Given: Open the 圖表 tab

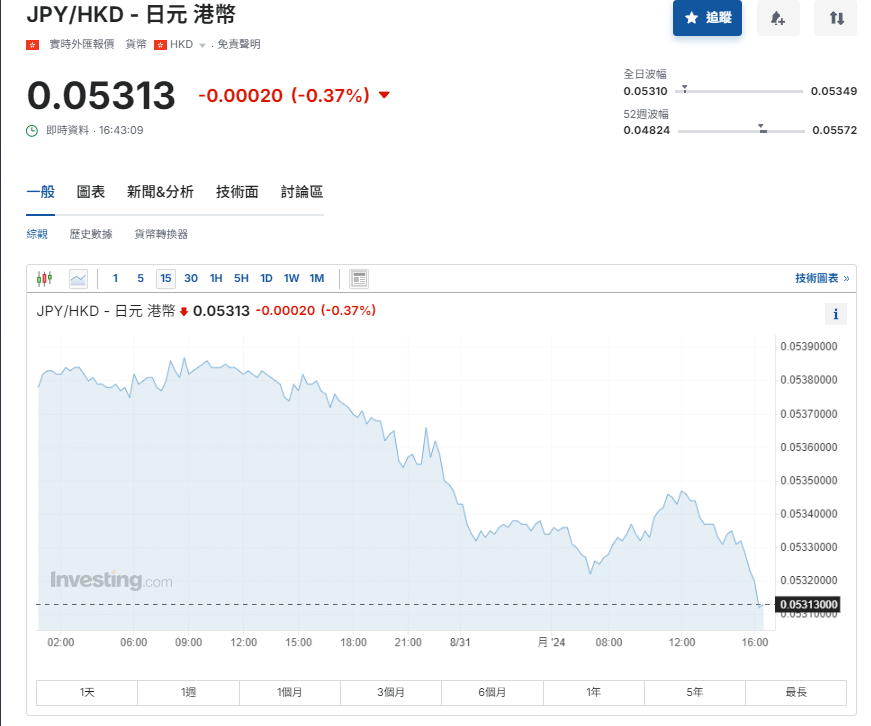Looking at the screenshot, I should (x=91, y=192).
